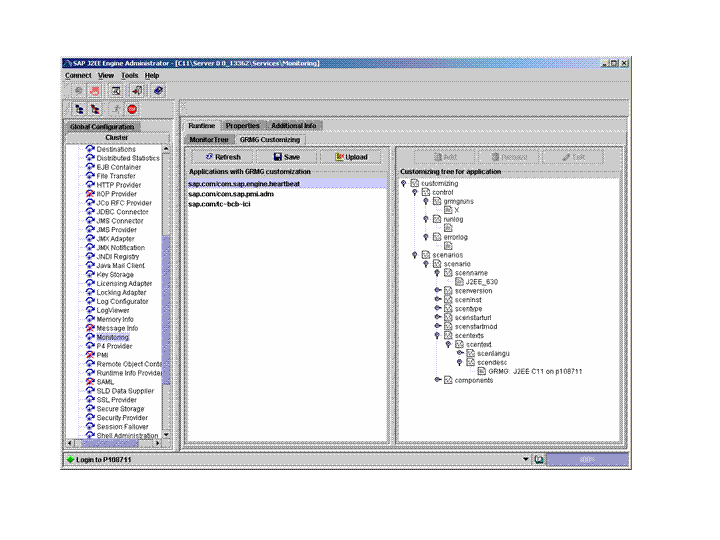Click the HTTP Provider service icon
The width and height of the screenshot is (720, 540).
coord(90,185)
